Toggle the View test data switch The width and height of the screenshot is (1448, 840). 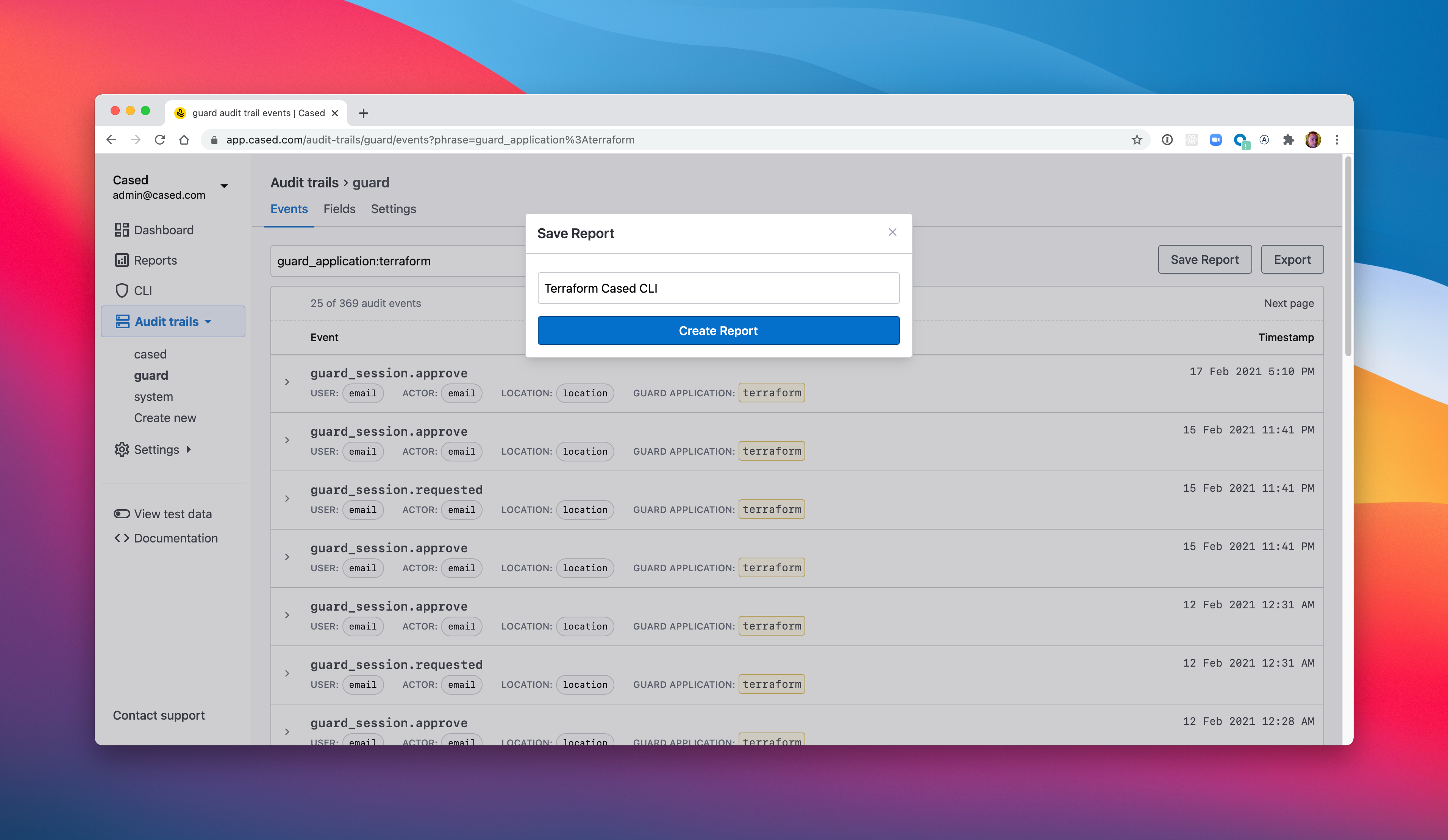[x=121, y=514]
